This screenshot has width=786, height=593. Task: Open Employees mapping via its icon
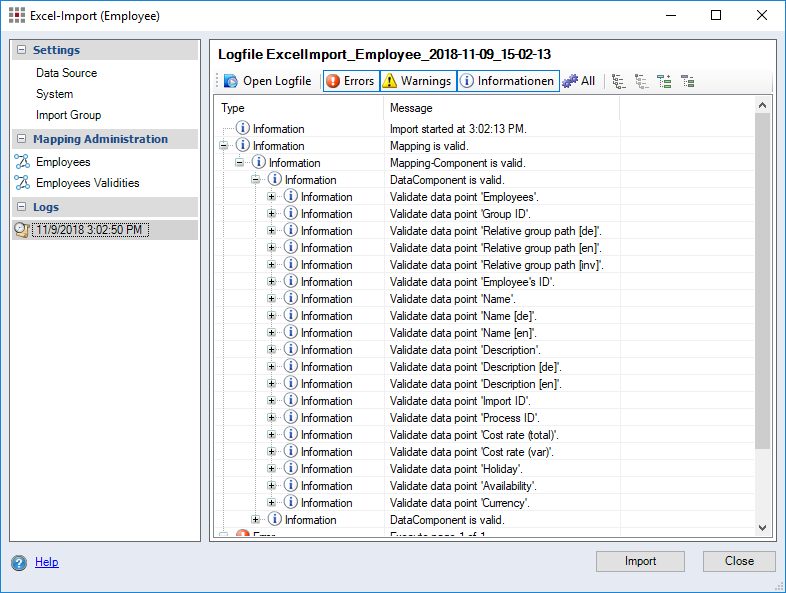click(x=22, y=162)
